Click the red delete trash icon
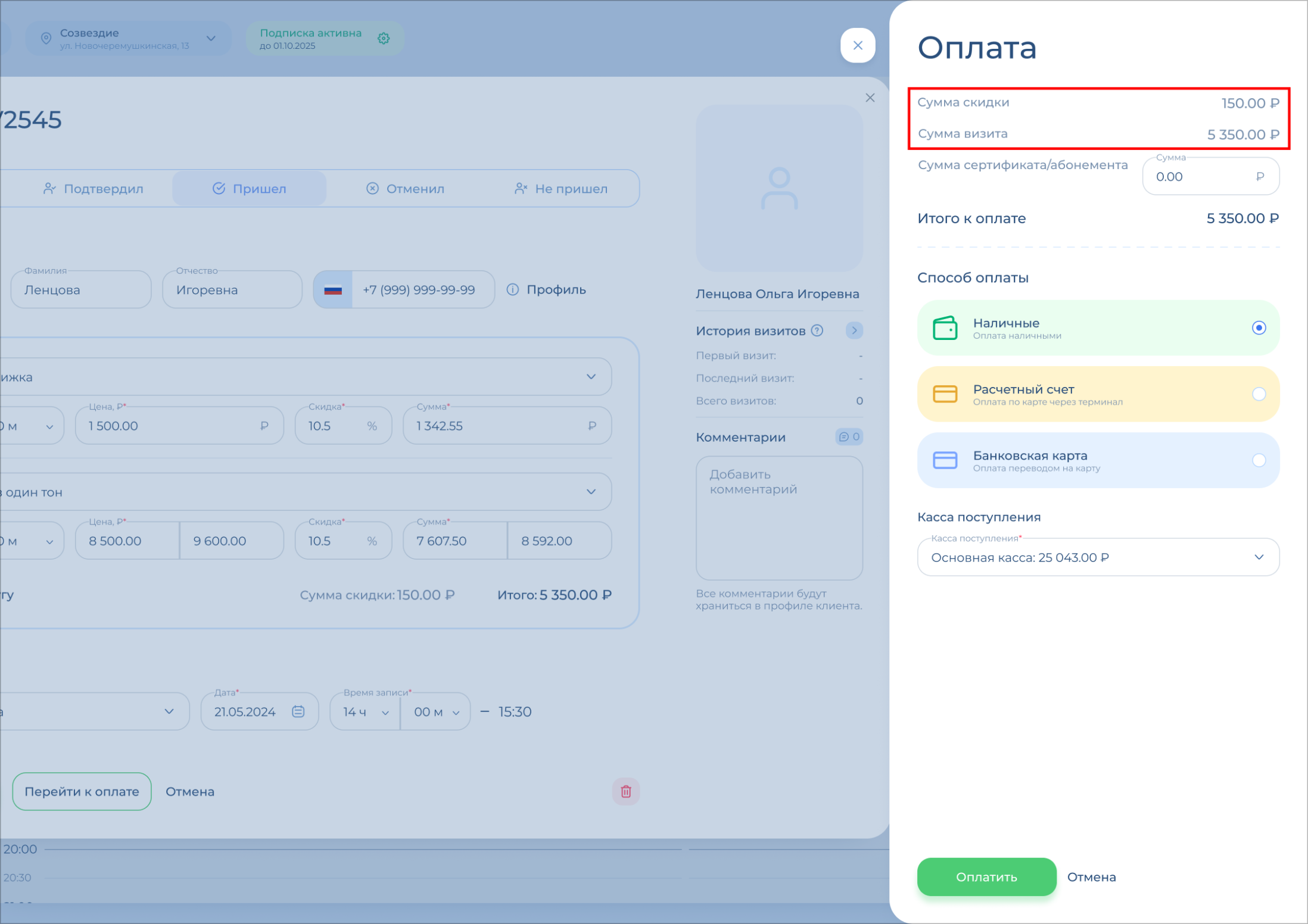 pyautogui.click(x=625, y=791)
